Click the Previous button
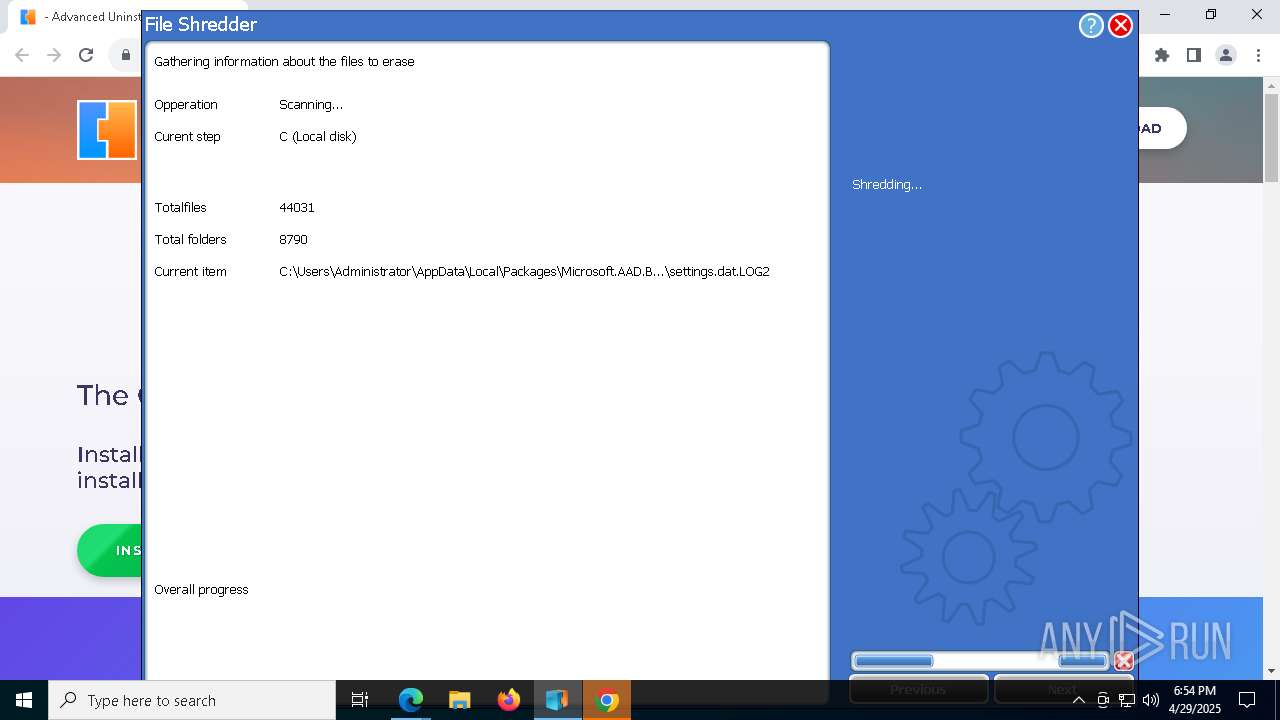Viewport: 1280px width, 720px height. tap(918, 689)
